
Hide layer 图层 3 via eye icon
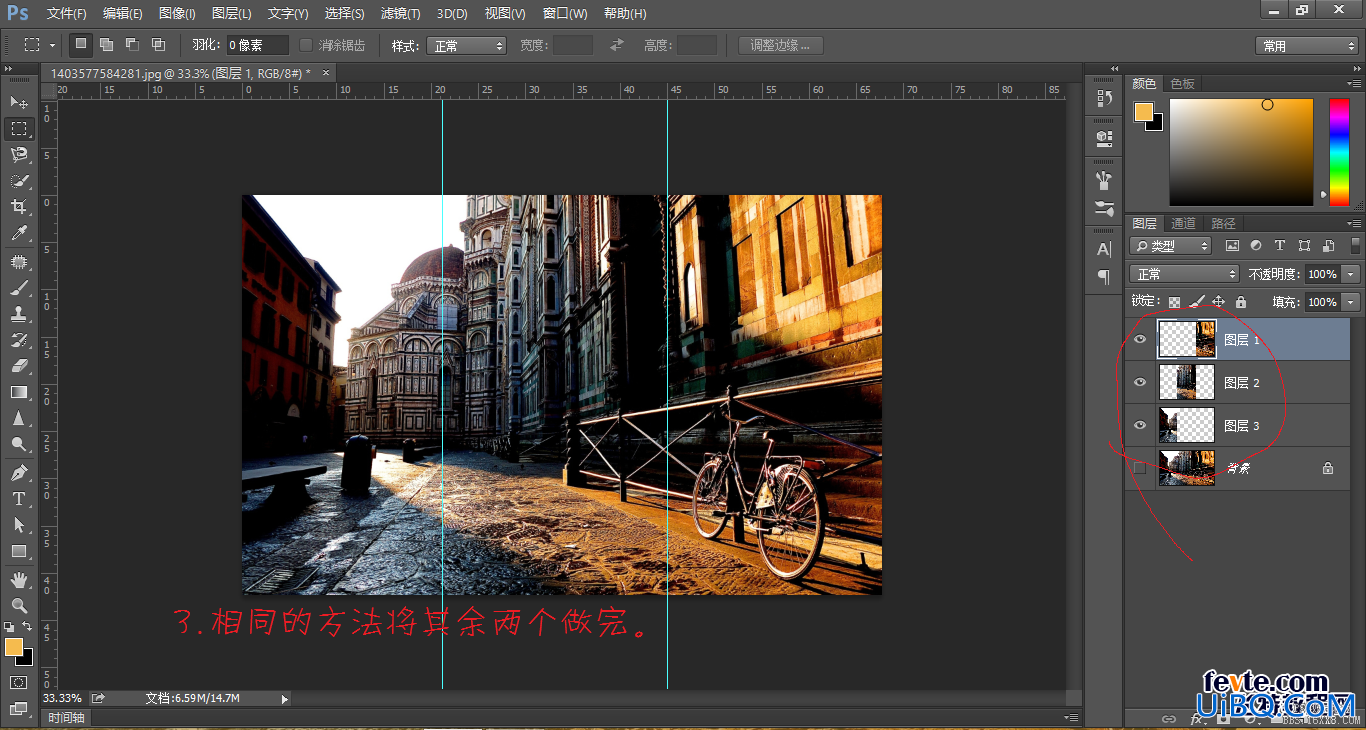(1140, 426)
